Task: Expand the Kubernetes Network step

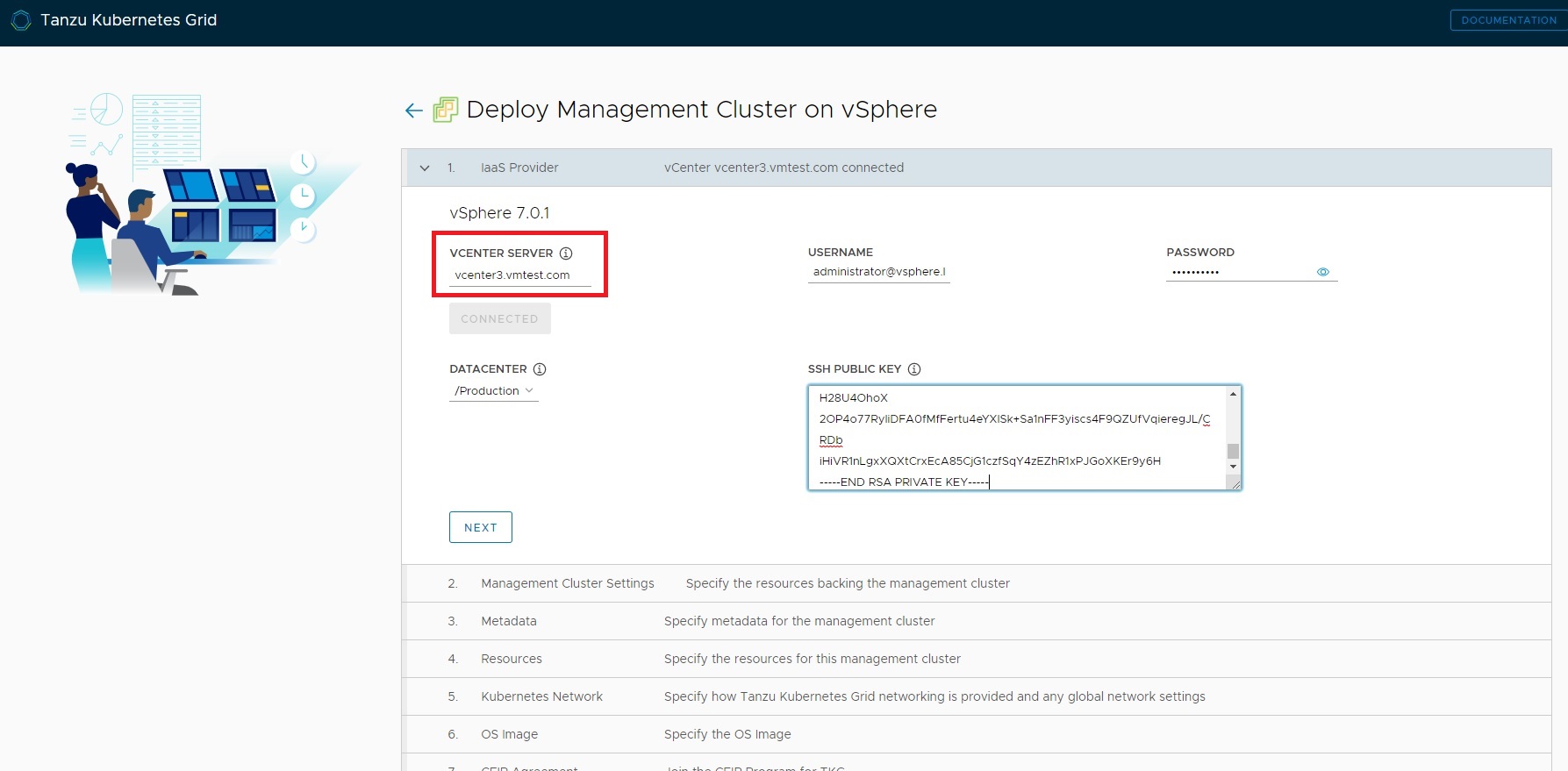Action: 977,696
